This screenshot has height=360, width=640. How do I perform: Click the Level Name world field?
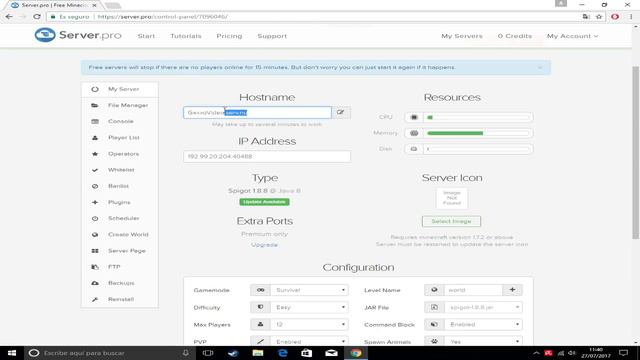pos(473,290)
